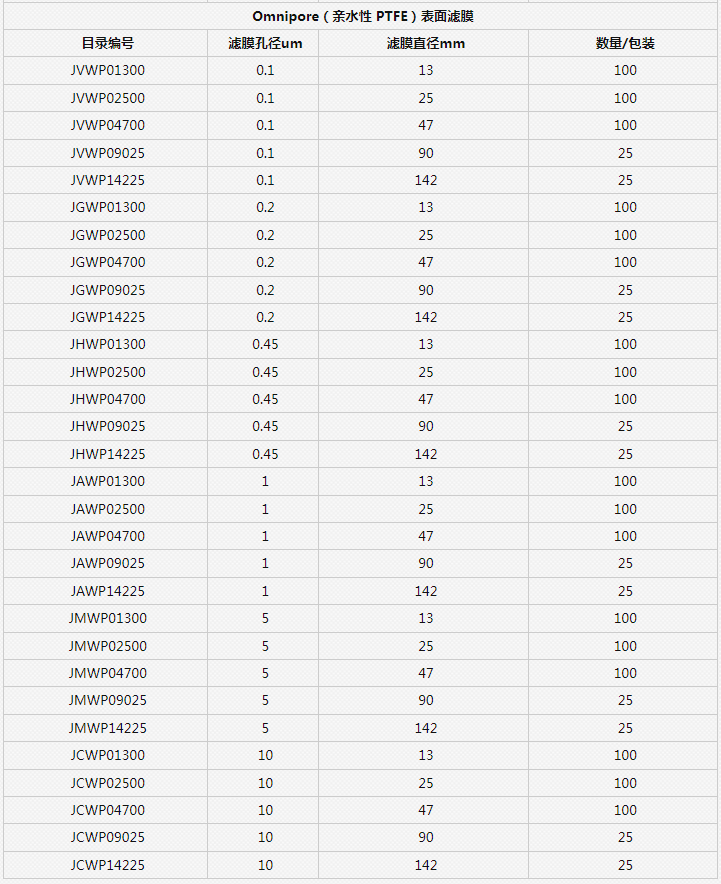Select catalog number JCWP04700
The height and width of the screenshot is (884, 721).
(108, 810)
